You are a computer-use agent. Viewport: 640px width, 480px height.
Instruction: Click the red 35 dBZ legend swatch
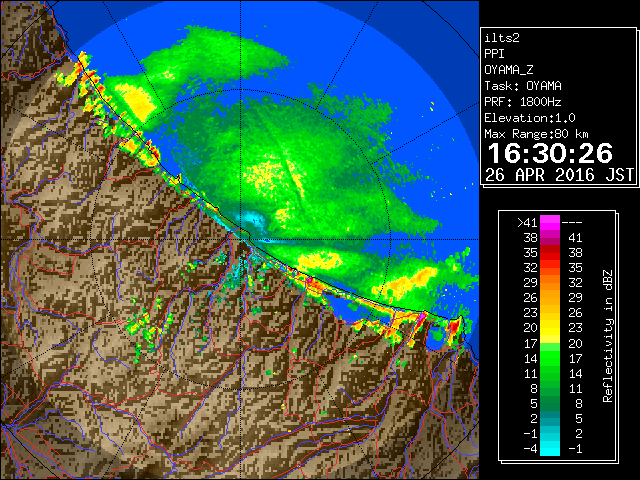coord(550,253)
